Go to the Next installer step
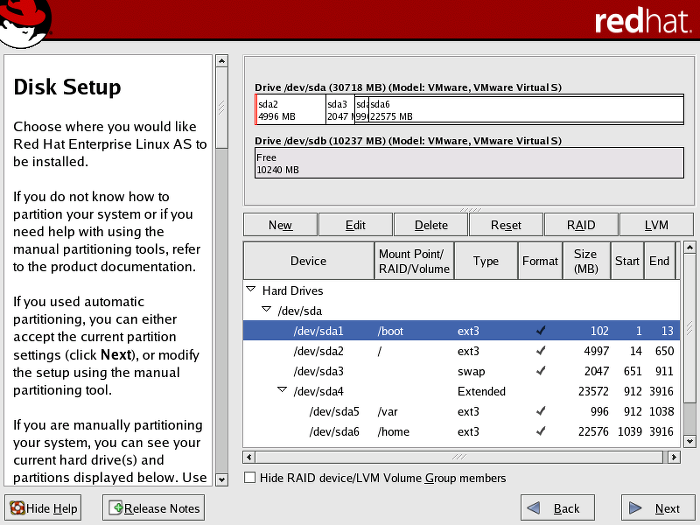The width and height of the screenshot is (700, 525). (657, 508)
